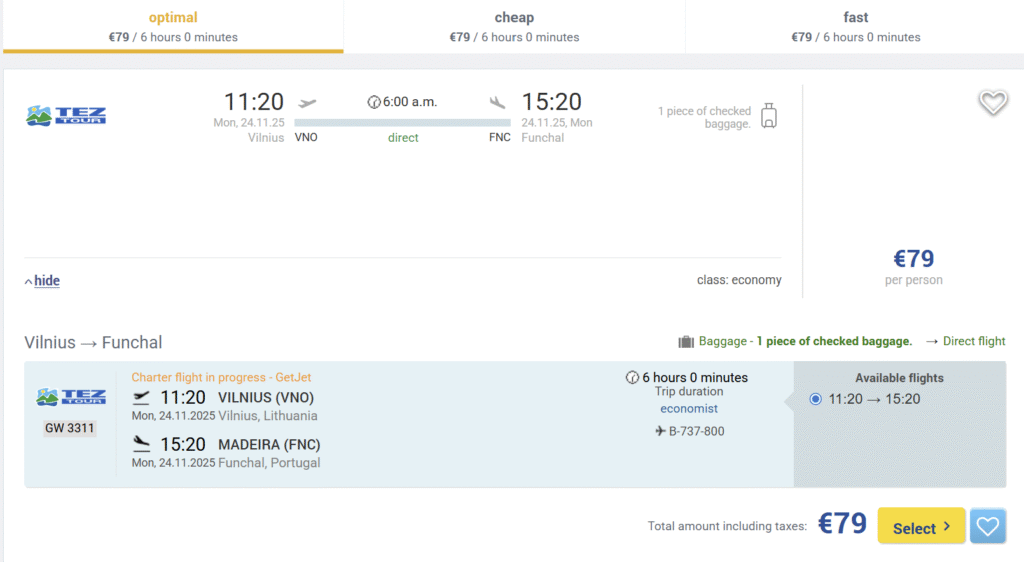Click the TEZ Tour logo above the hide link

(66, 115)
